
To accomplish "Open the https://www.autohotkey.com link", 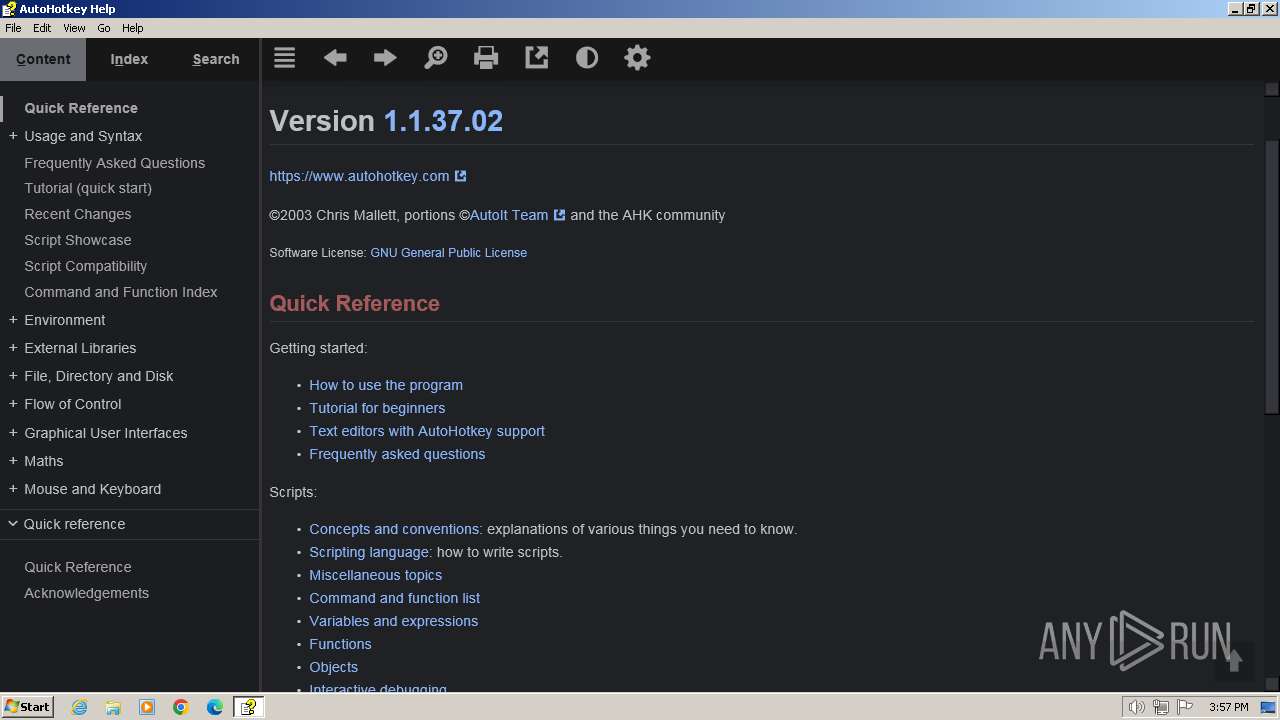I will click(359, 176).
